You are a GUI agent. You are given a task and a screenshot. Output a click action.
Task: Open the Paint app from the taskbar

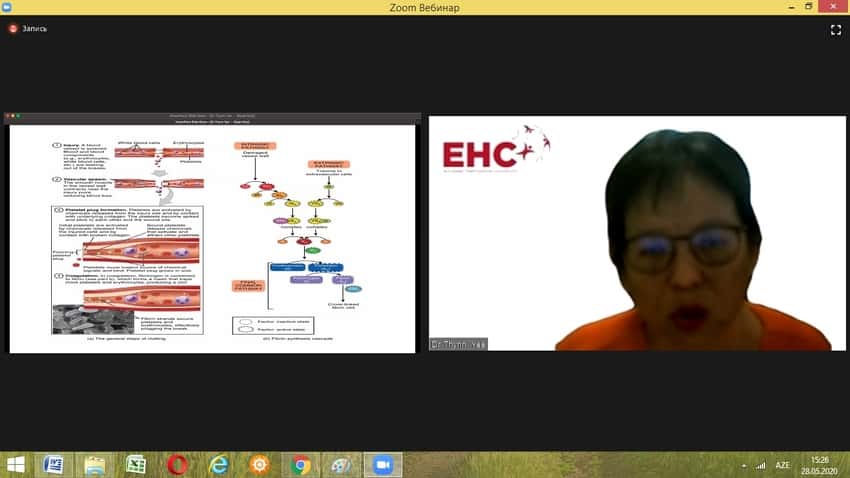342,465
